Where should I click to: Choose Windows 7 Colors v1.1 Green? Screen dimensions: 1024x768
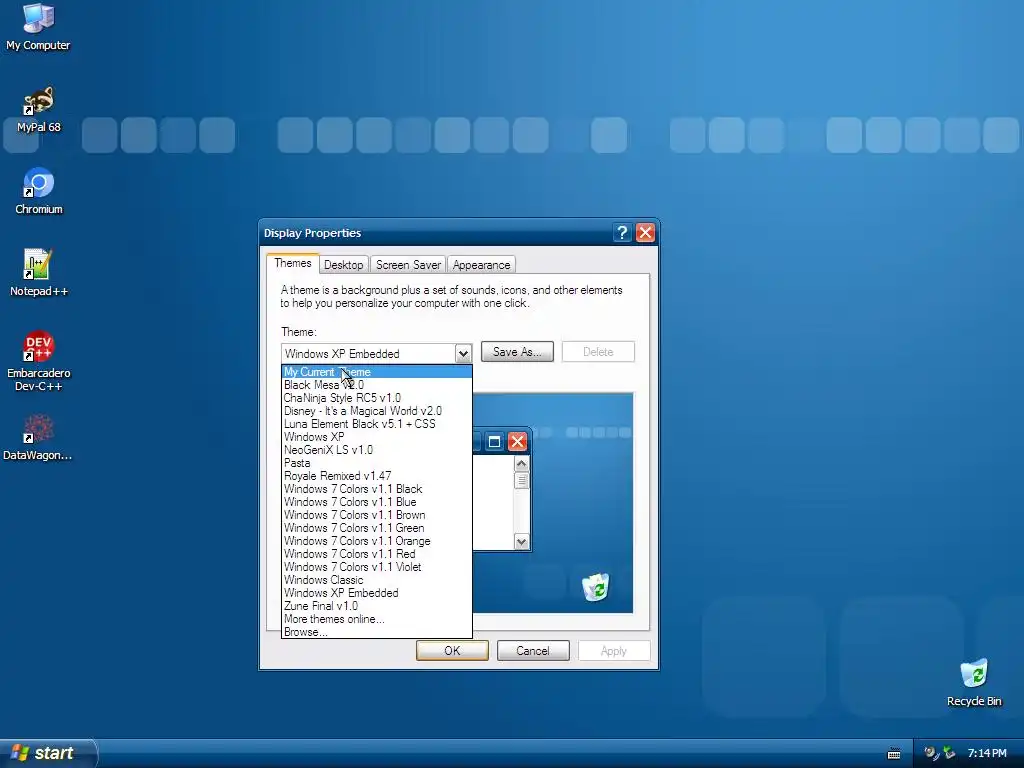pos(377,528)
